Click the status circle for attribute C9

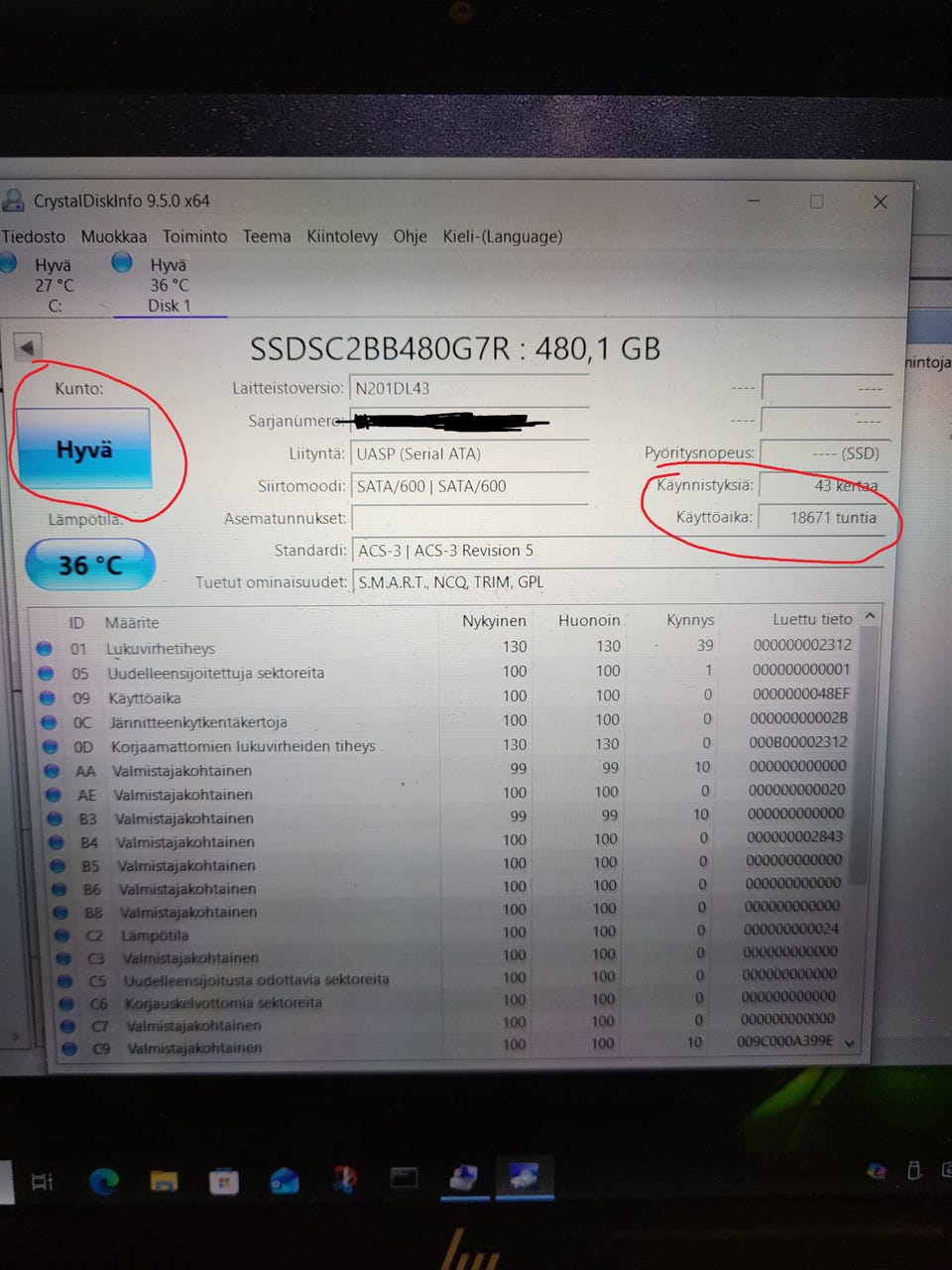[69, 1048]
